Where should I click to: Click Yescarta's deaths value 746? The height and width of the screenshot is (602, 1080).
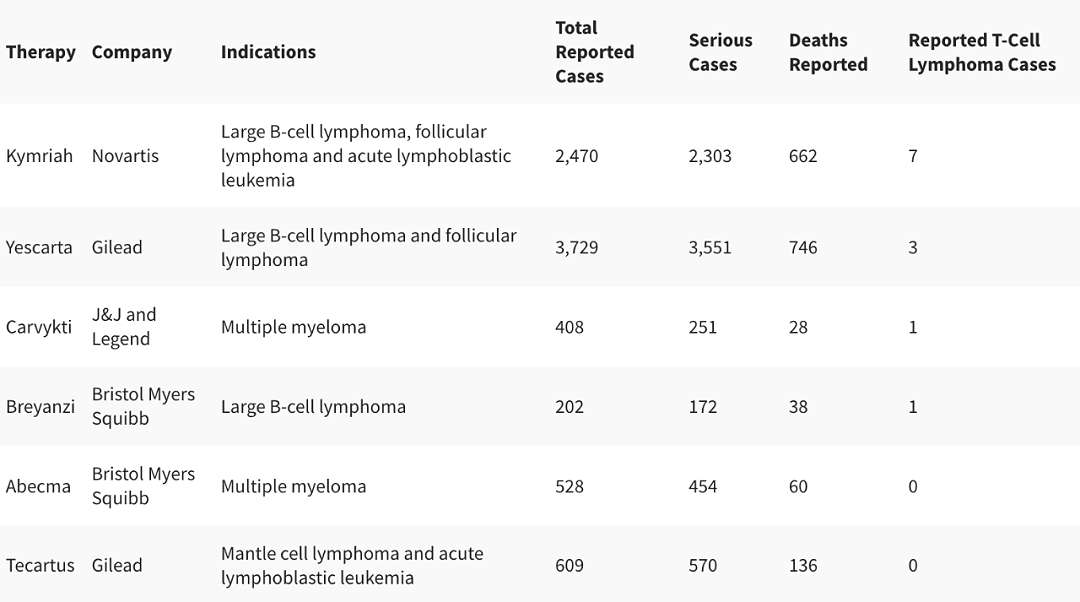tap(803, 247)
